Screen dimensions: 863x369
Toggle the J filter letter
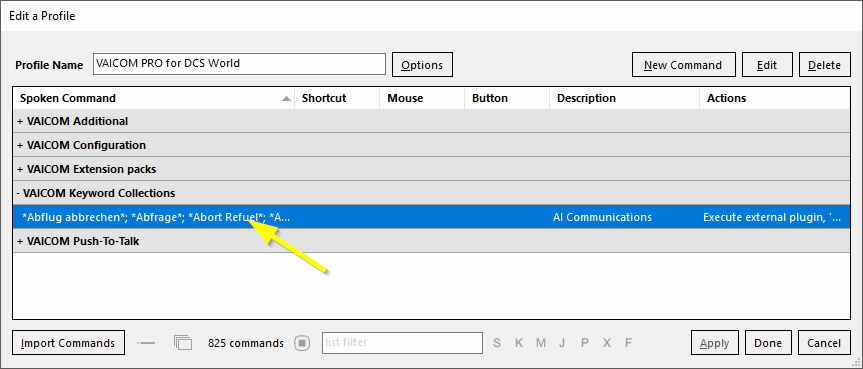(x=562, y=343)
